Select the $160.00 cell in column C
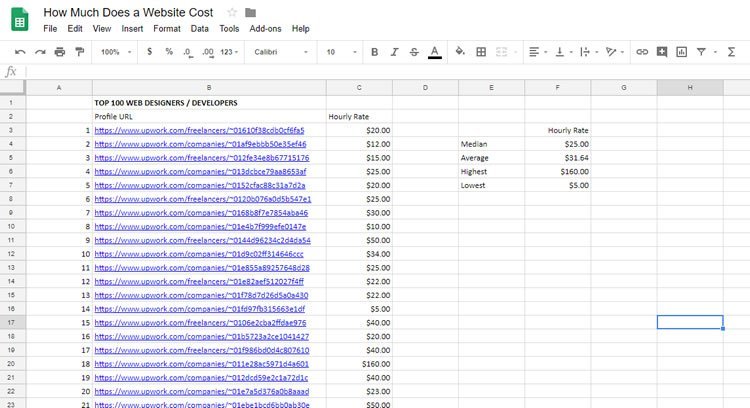Screen dimensions: 750x408 point(359,364)
